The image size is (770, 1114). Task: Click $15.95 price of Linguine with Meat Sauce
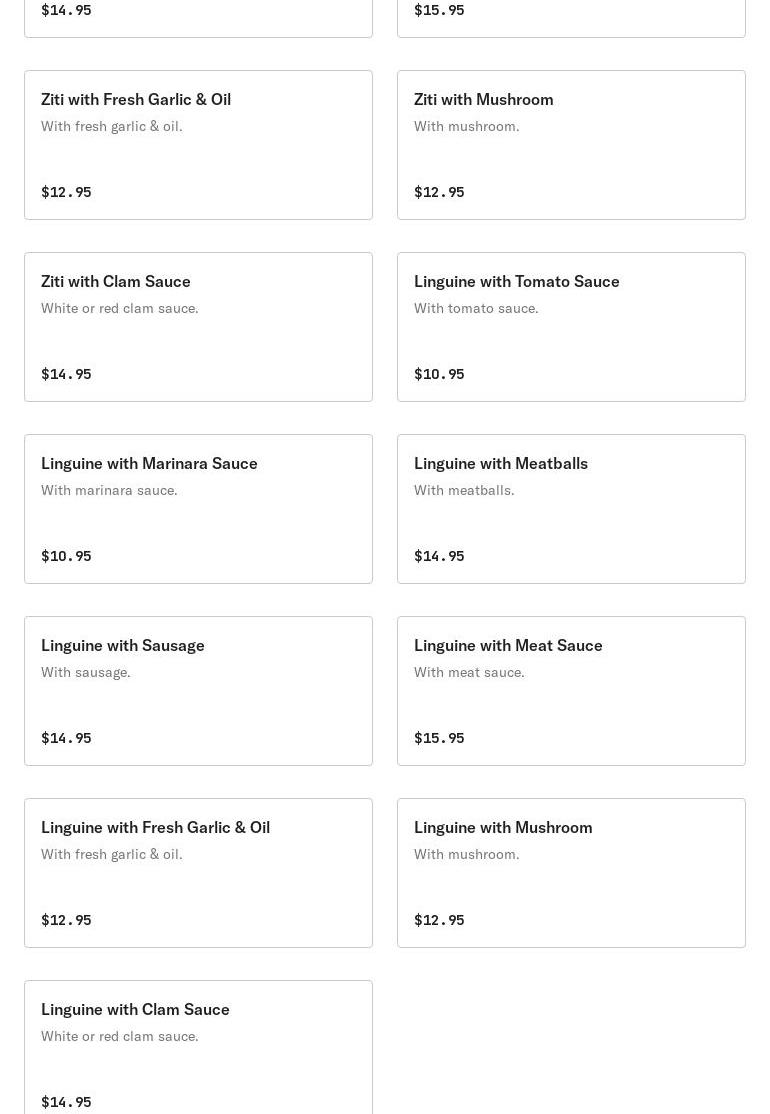click(439, 738)
